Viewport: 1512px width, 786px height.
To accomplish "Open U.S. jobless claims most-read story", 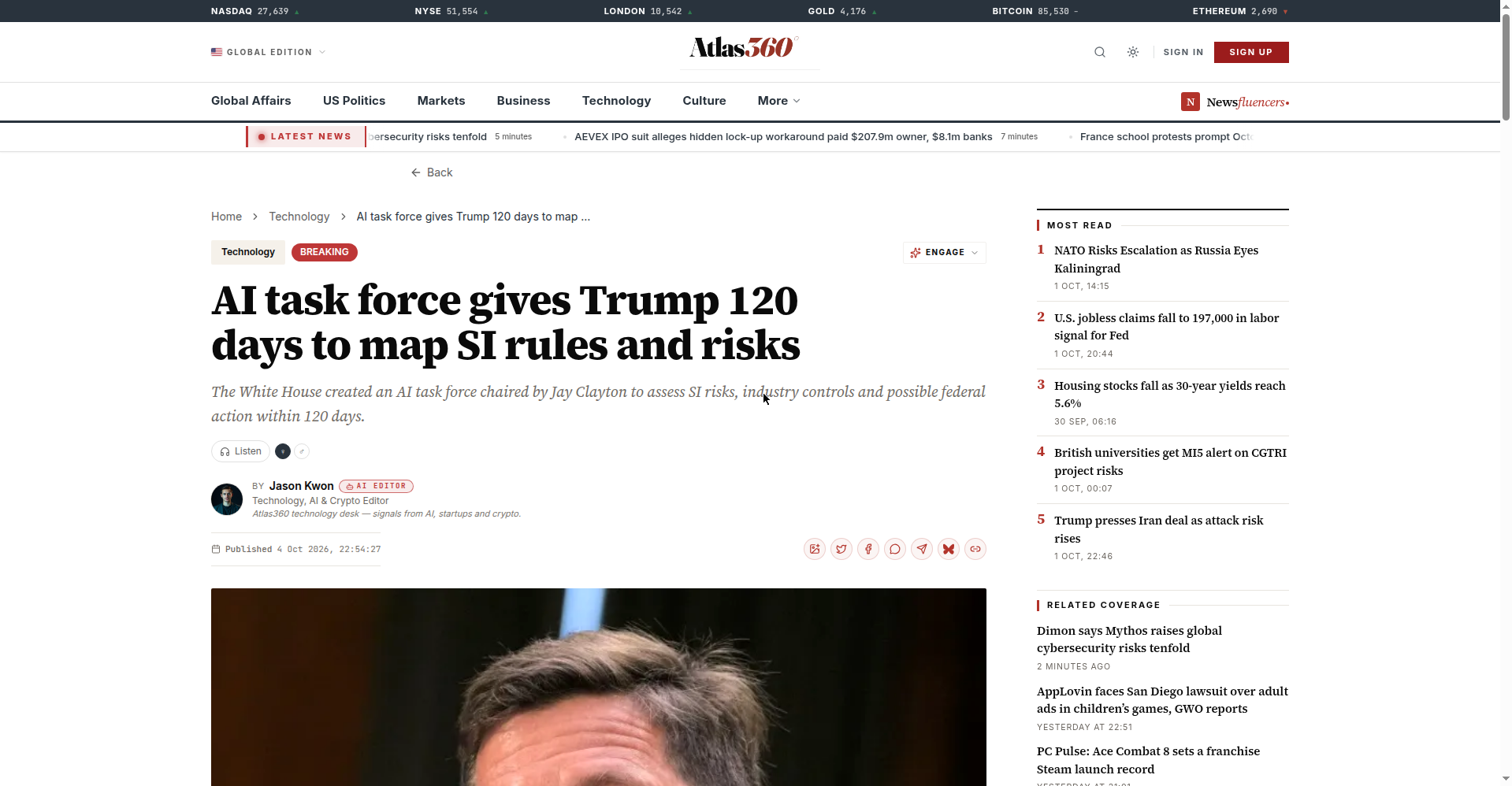I will (x=1167, y=327).
